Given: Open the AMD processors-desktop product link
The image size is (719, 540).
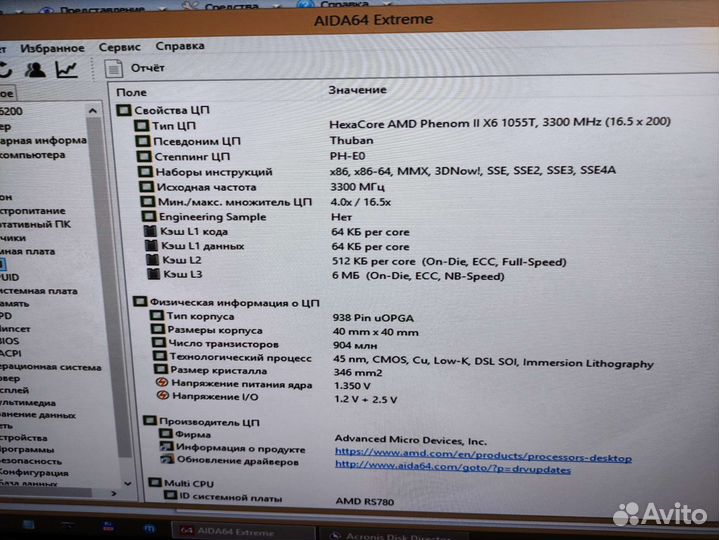Looking at the screenshot, I should click(483, 454).
